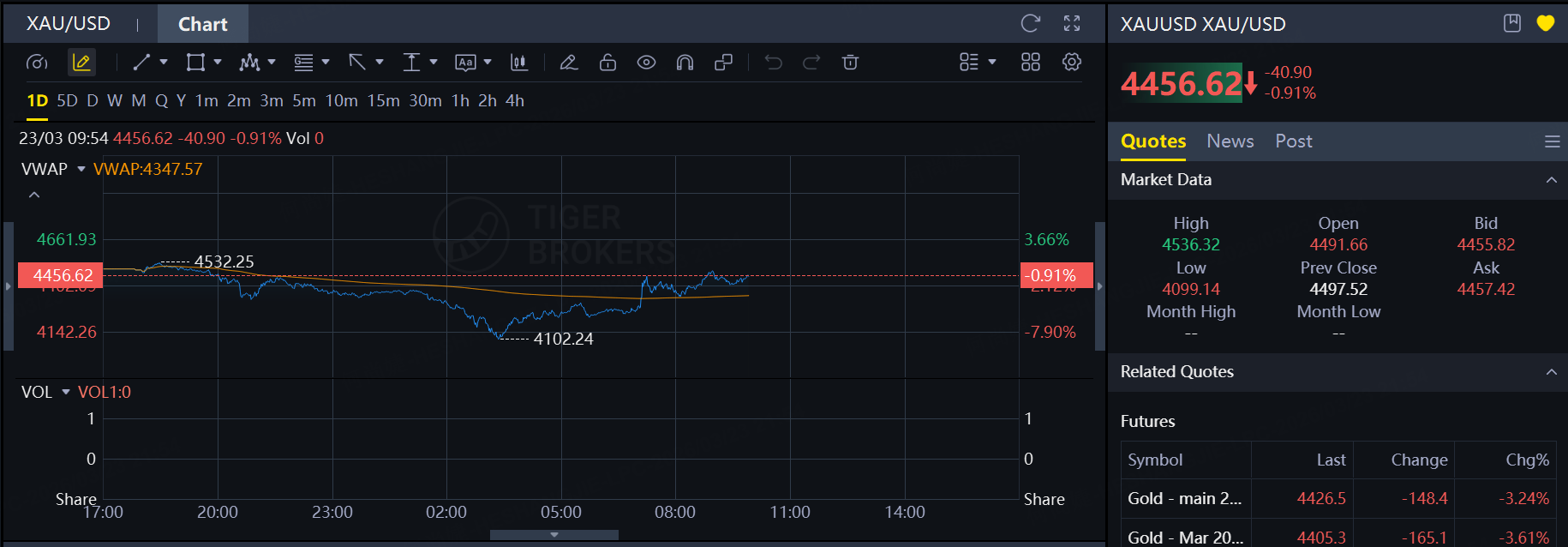The width and height of the screenshot is (1568, 547).
Task: Select the eraser tool in toolbar
Action: coord(568,62)
